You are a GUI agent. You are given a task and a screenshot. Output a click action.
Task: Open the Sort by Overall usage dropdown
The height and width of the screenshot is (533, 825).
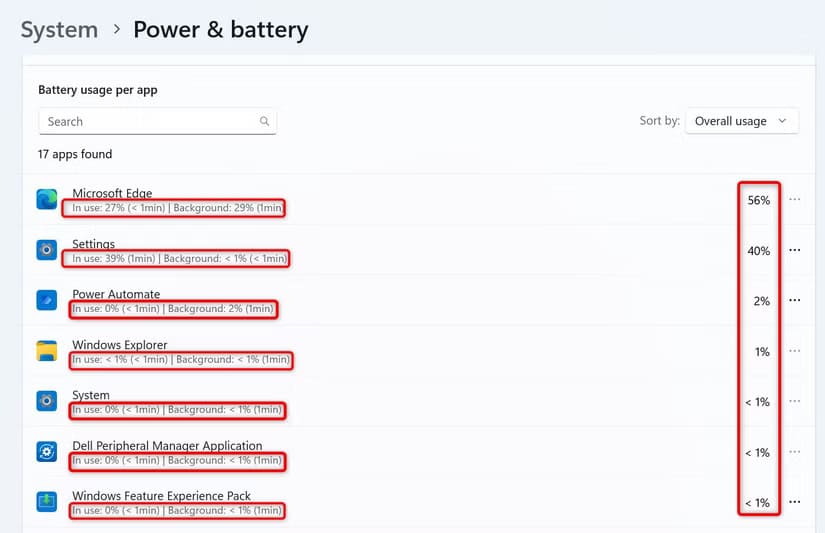coord(741,121)
